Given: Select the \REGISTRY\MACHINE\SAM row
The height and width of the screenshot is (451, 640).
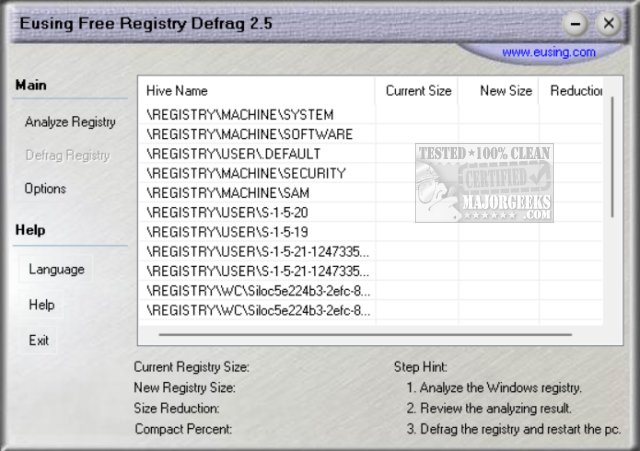Looking at the screenshot, I should tap(370, 193).
